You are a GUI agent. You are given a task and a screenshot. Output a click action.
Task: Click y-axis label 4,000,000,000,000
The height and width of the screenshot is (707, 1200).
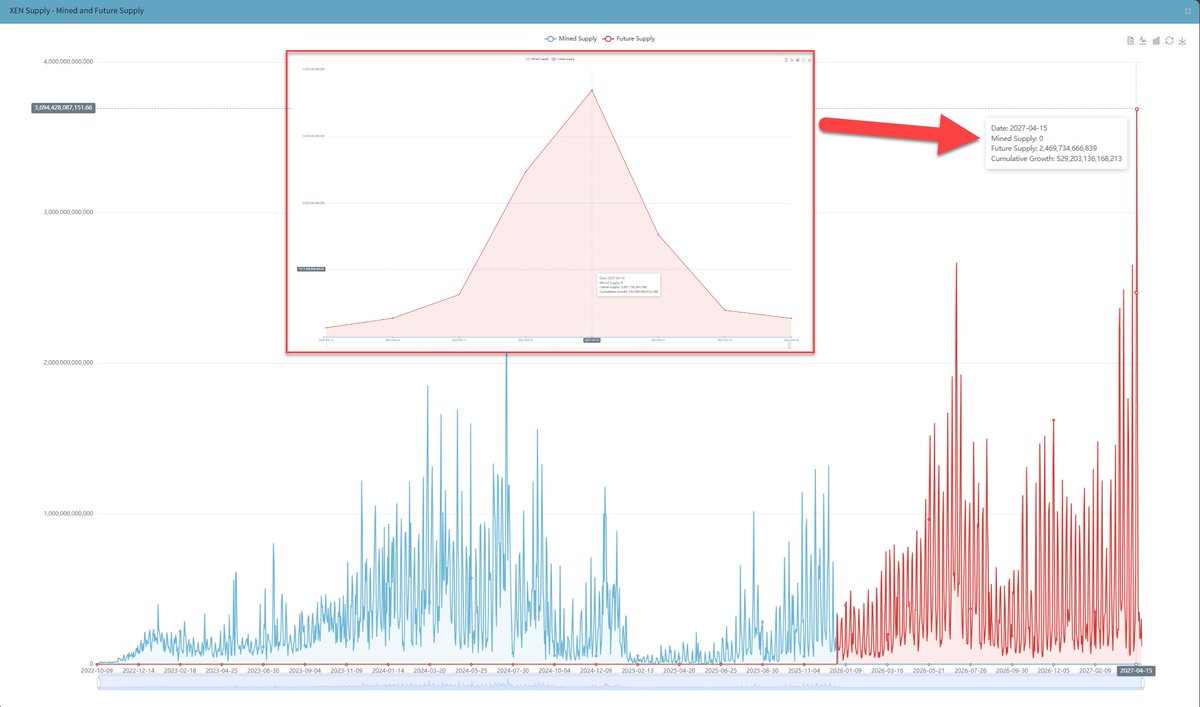(68, 62)
